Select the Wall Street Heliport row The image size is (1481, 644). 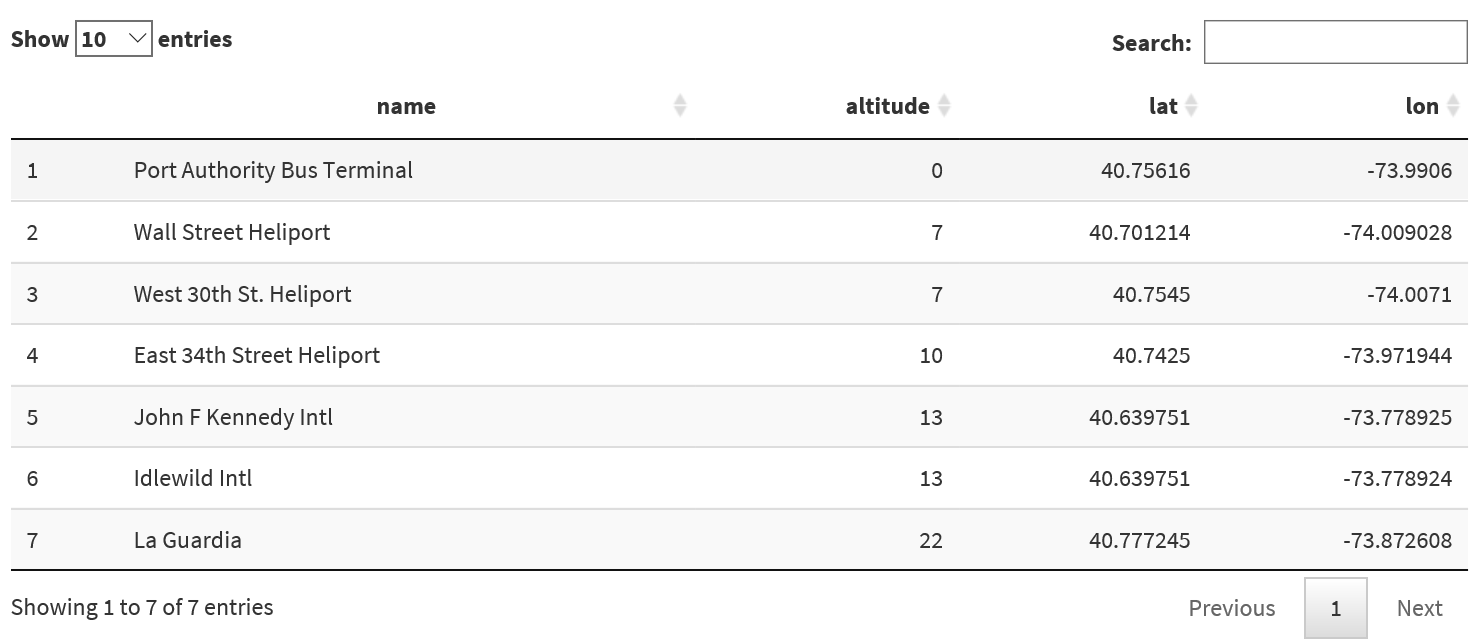232,232
